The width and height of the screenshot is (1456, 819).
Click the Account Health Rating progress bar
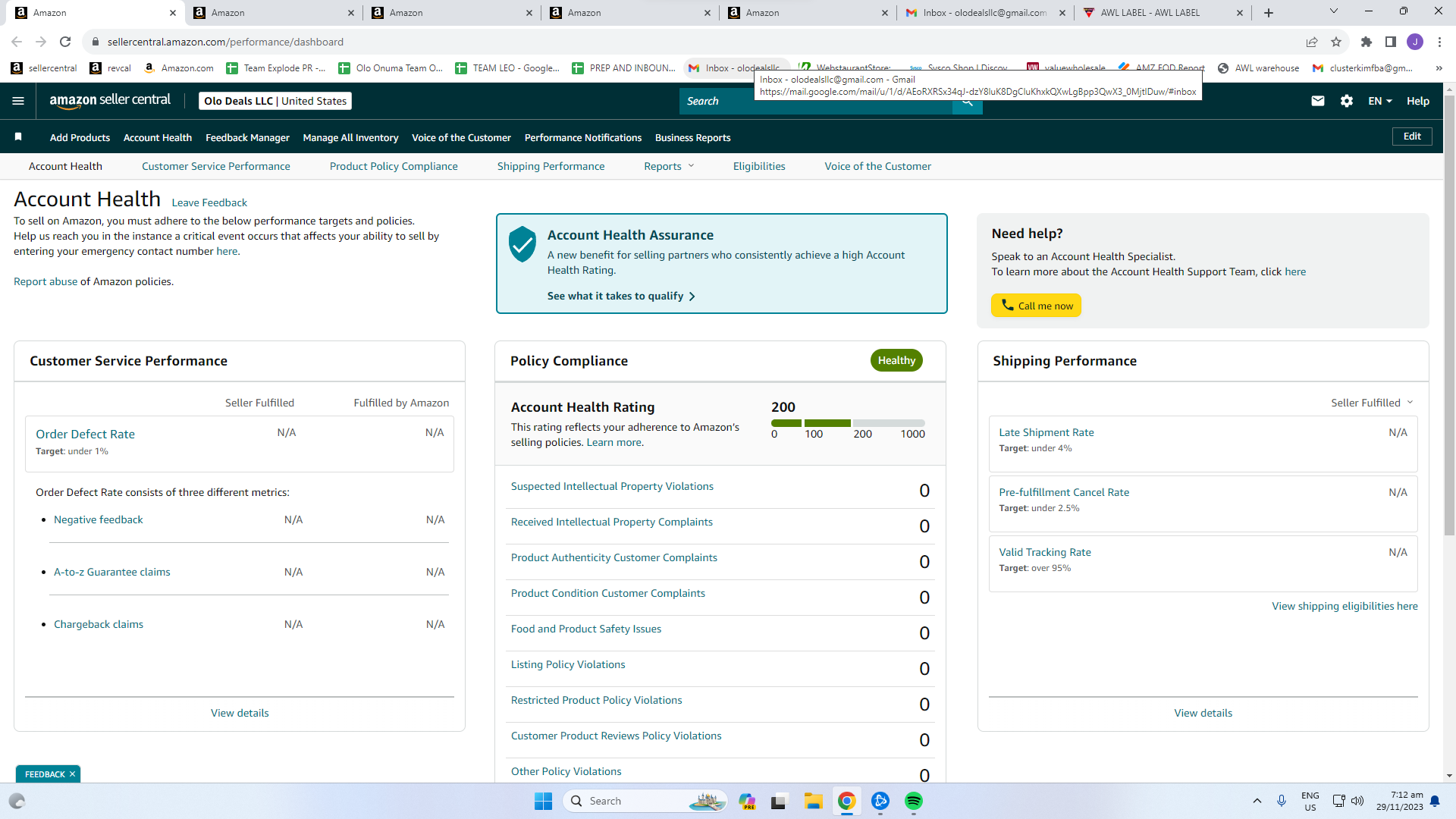848,423
